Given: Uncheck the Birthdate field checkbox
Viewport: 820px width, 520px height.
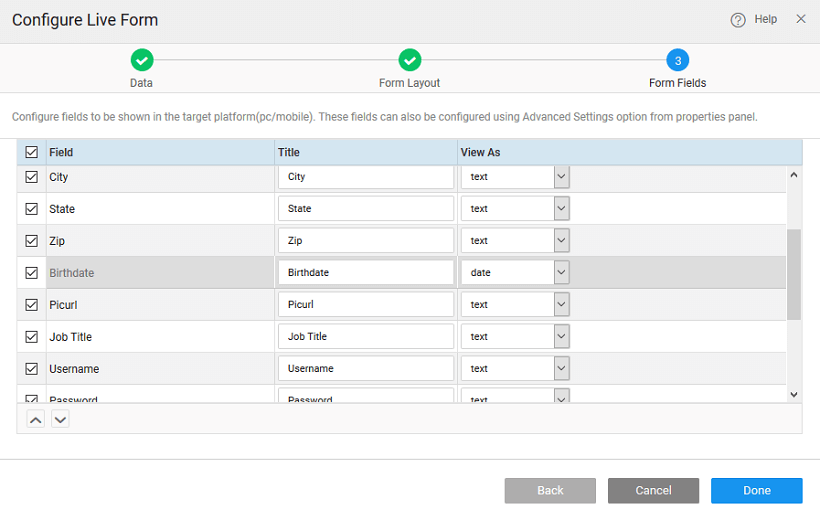Looking at the screenshot, I should coord(32,273).
